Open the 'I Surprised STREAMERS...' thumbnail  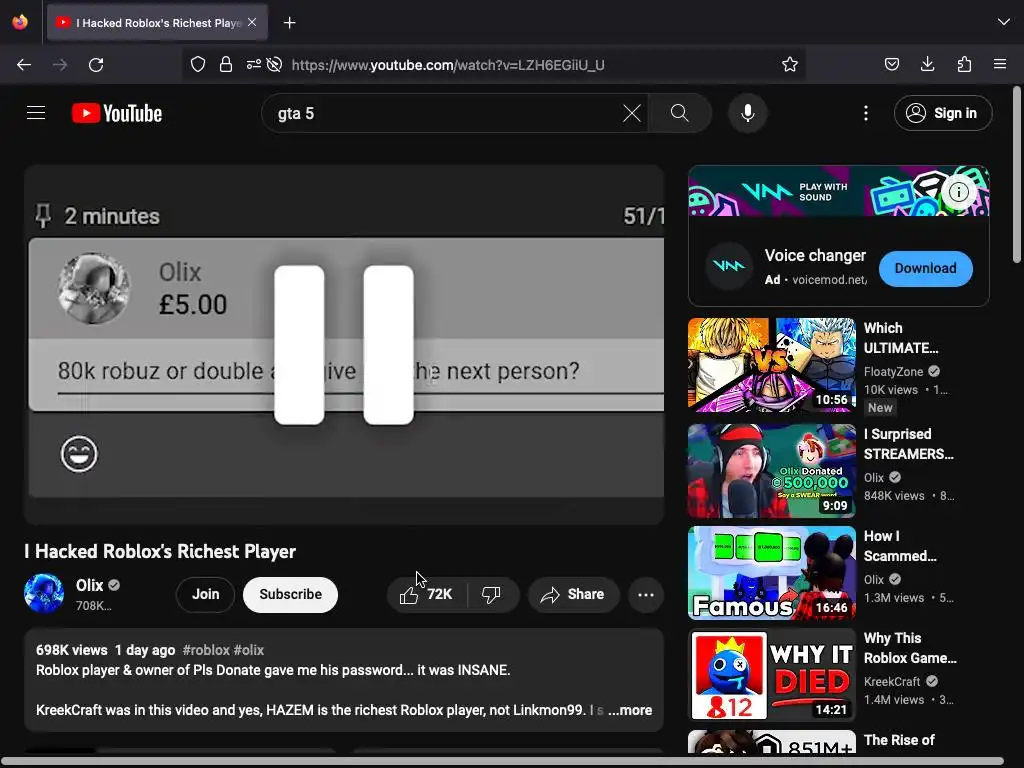coord(771,471)
